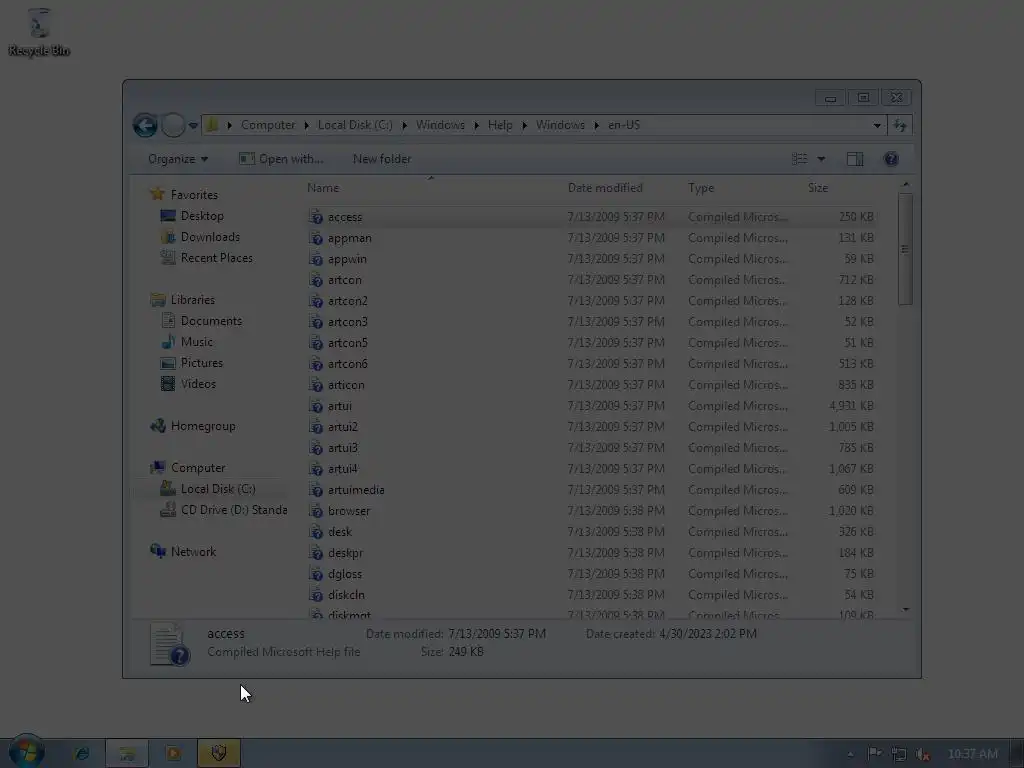Launch Internet Explorer from the taskbar
Image resolution: width=1024 pixels, height=768 pixels.
[x=82, y=754]
